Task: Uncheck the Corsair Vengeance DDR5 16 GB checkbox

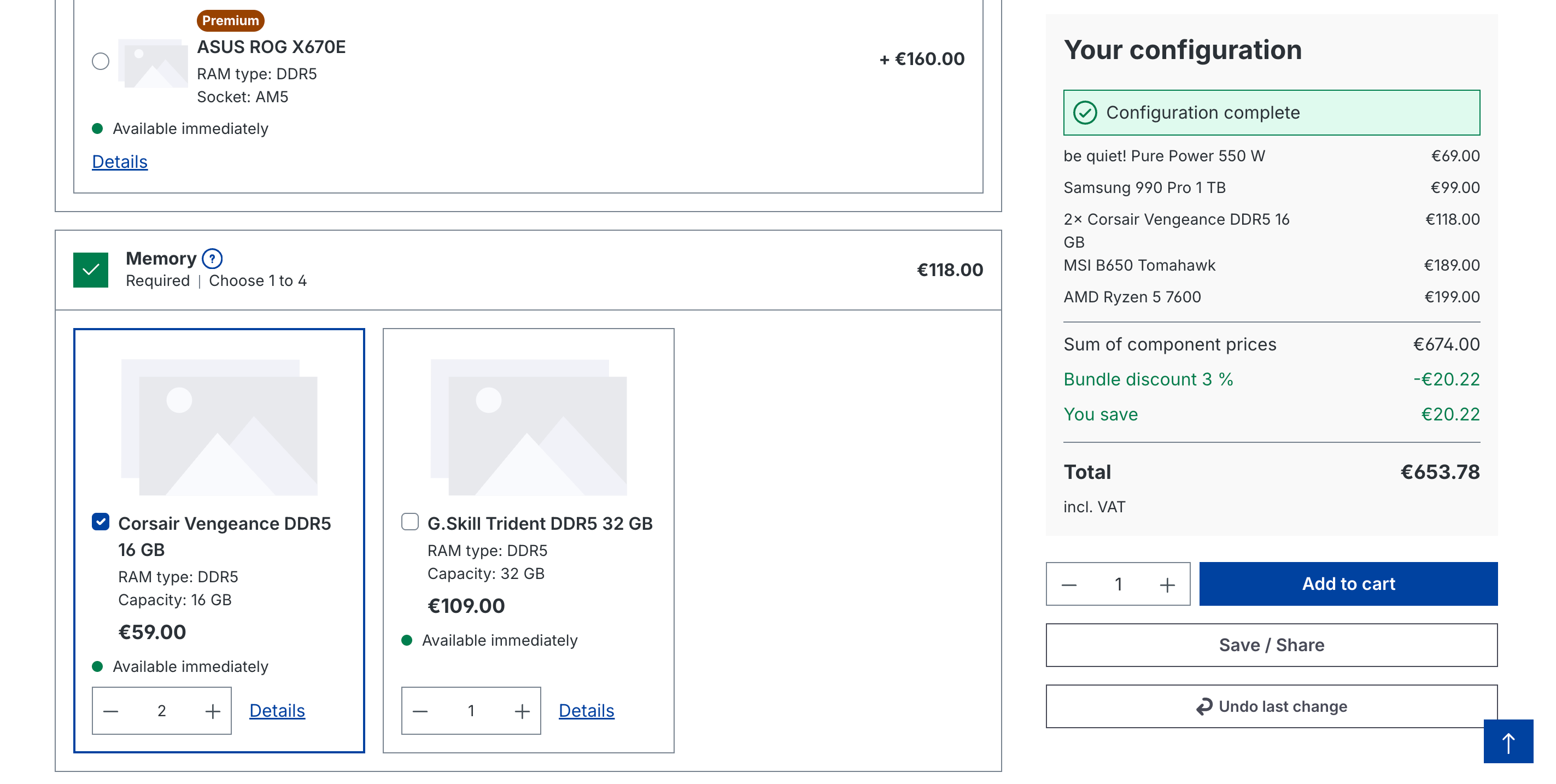Action: (100, 522)
